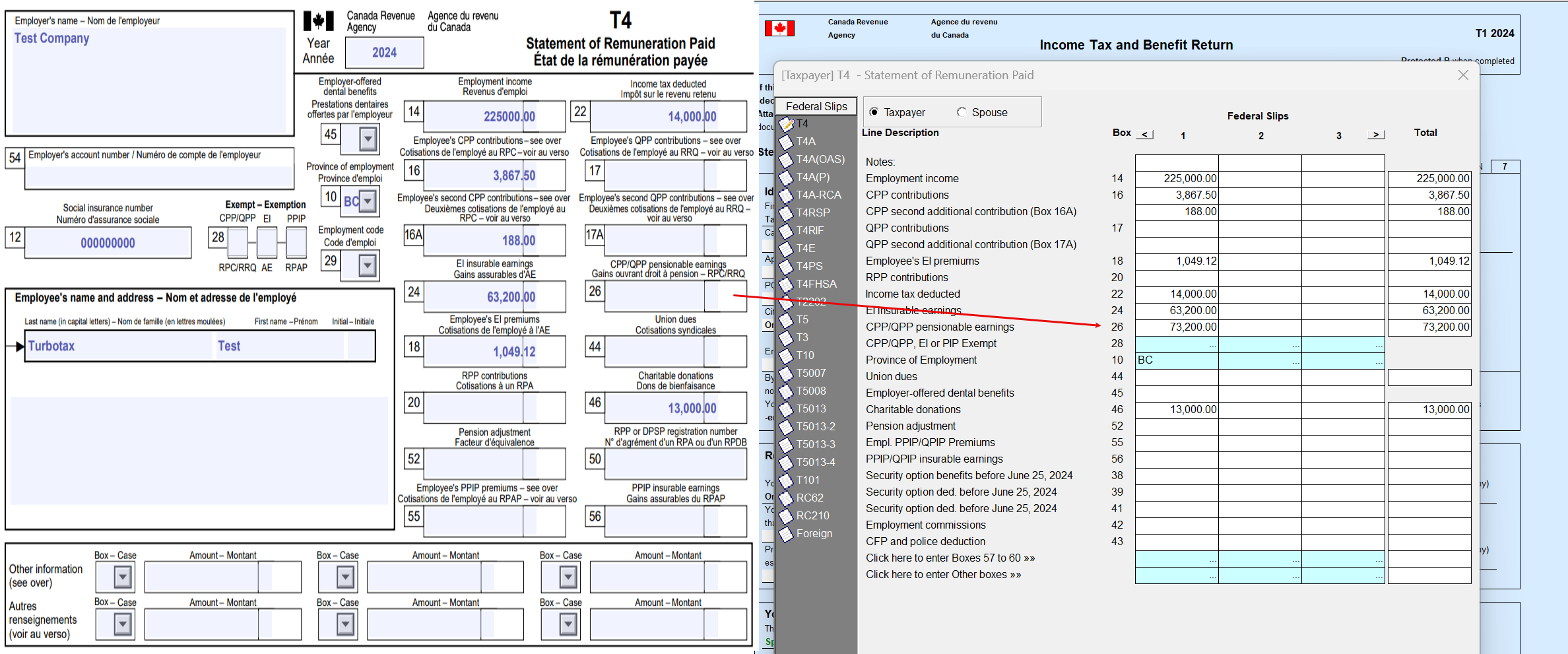Go to previous slip columns with < button
The image size is (1568, 654).
(1145, 134)
